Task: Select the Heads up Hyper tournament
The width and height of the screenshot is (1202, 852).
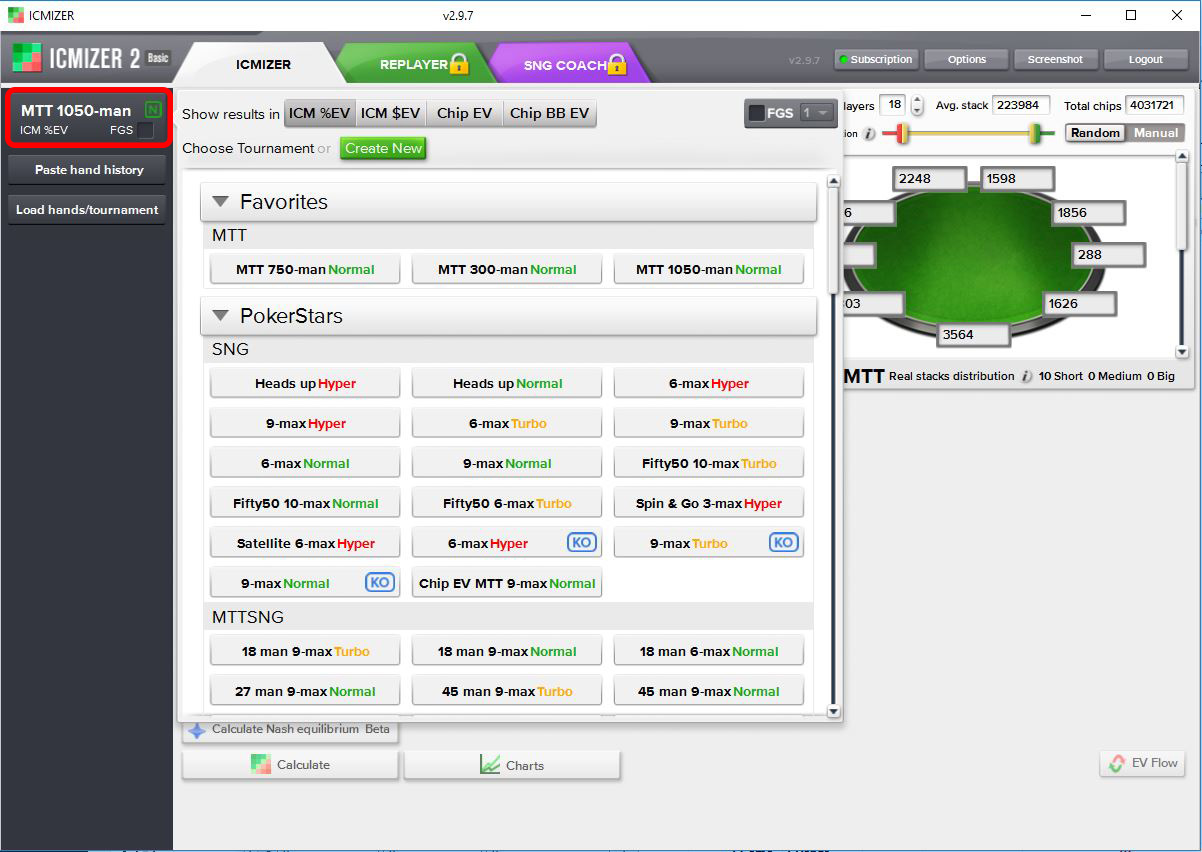Action: pos(305,383)
